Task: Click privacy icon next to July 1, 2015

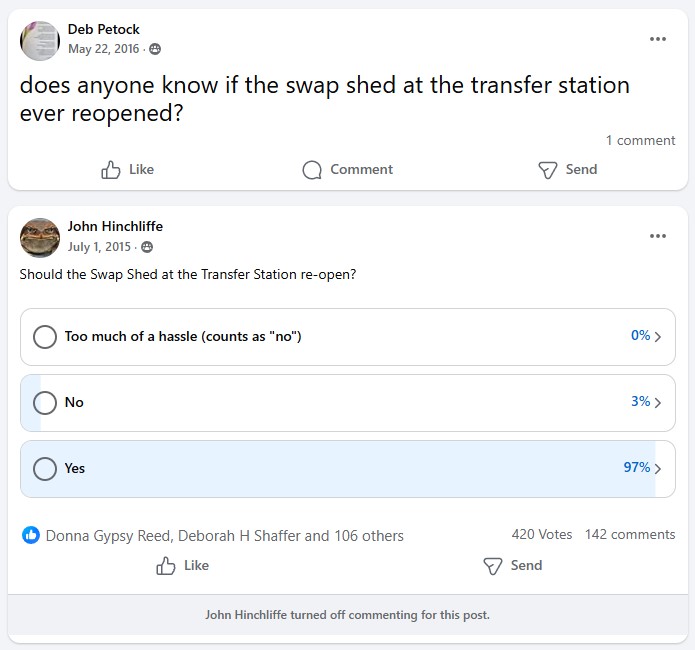Action: (147, 247)
